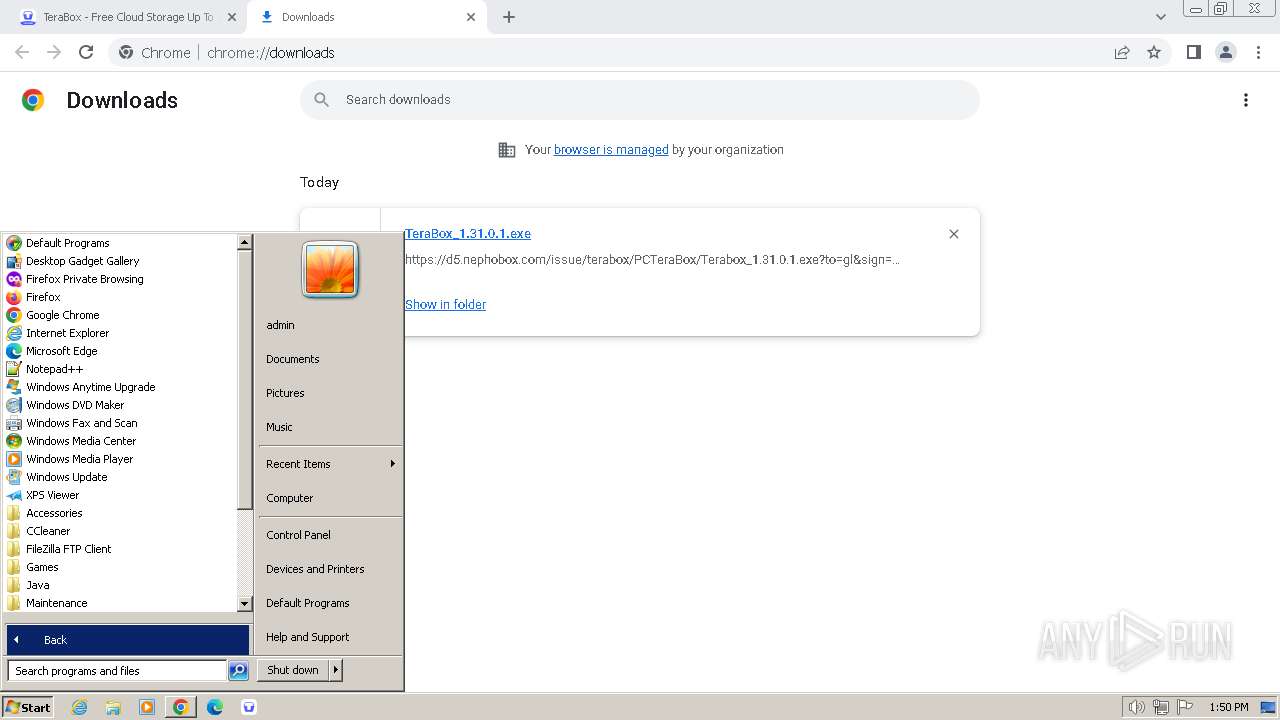The width and height of the screenshot is (1280, 720).
Task: Open the 'browser is managed' link
Action: point(611,150)
